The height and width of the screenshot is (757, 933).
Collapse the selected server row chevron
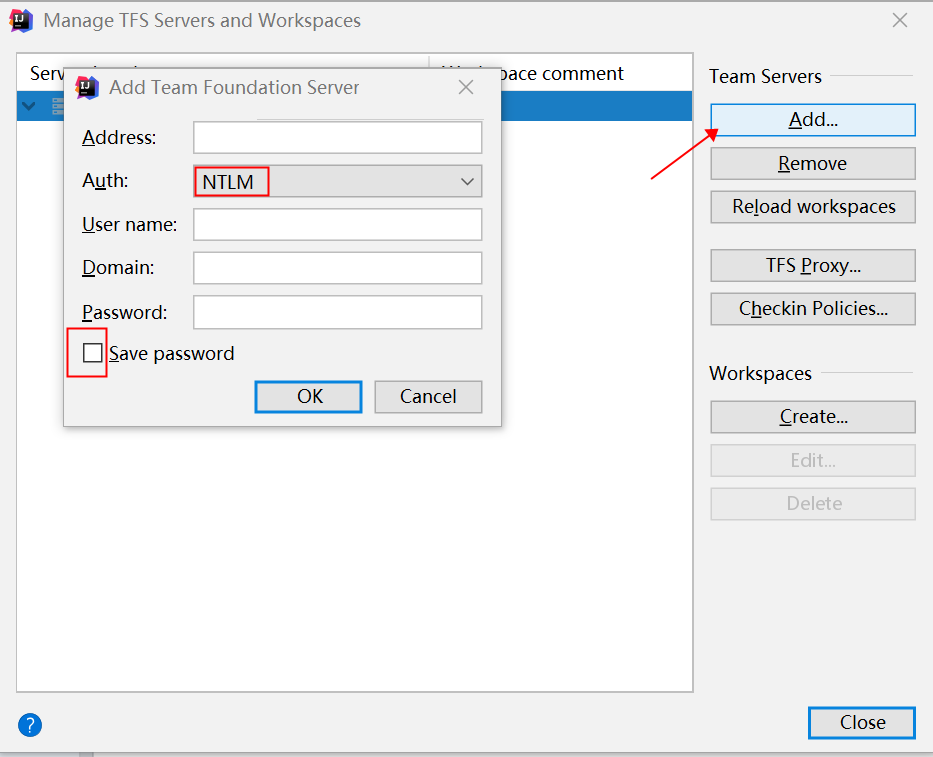29,107
